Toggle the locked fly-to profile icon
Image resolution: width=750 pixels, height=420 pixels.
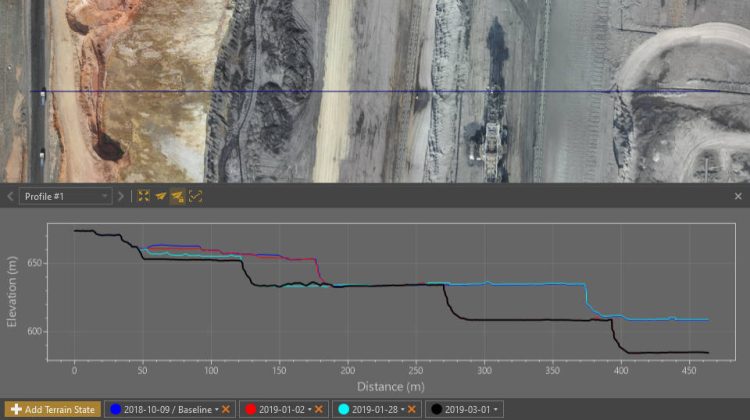pyautogui.click(x=177, y=196)
